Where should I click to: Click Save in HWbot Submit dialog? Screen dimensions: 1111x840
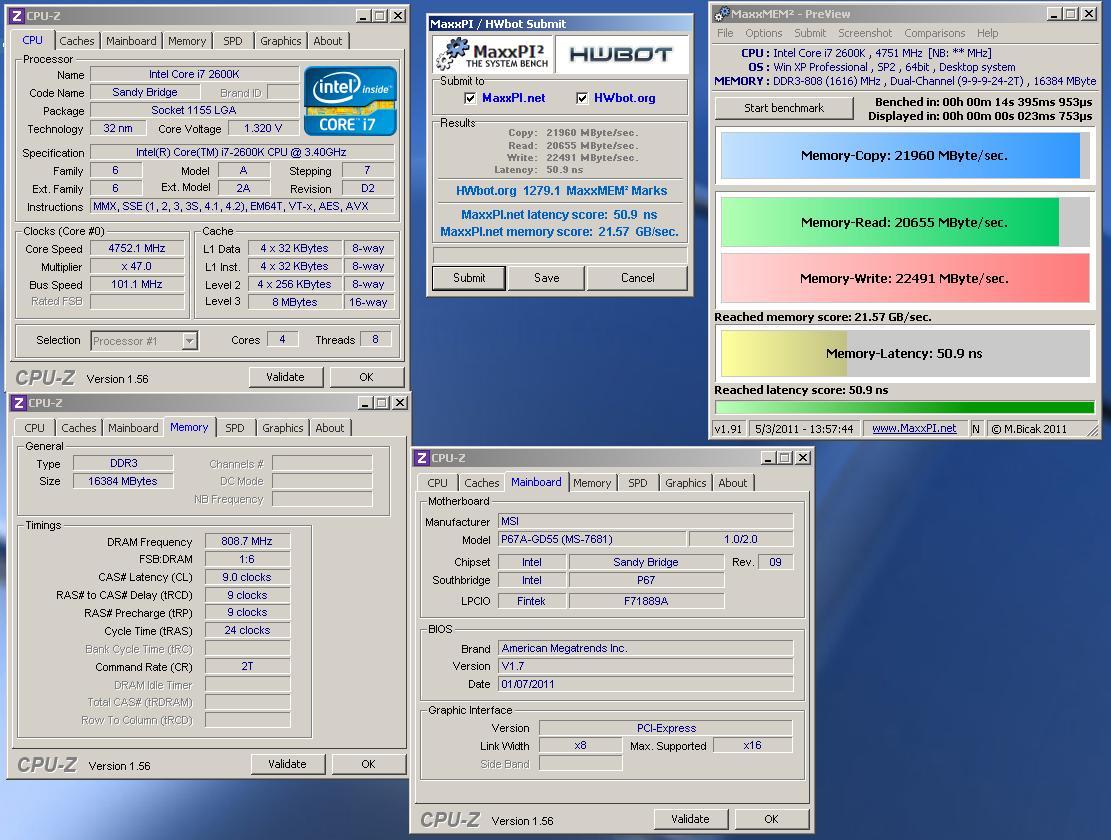click(x=546, y=278)
